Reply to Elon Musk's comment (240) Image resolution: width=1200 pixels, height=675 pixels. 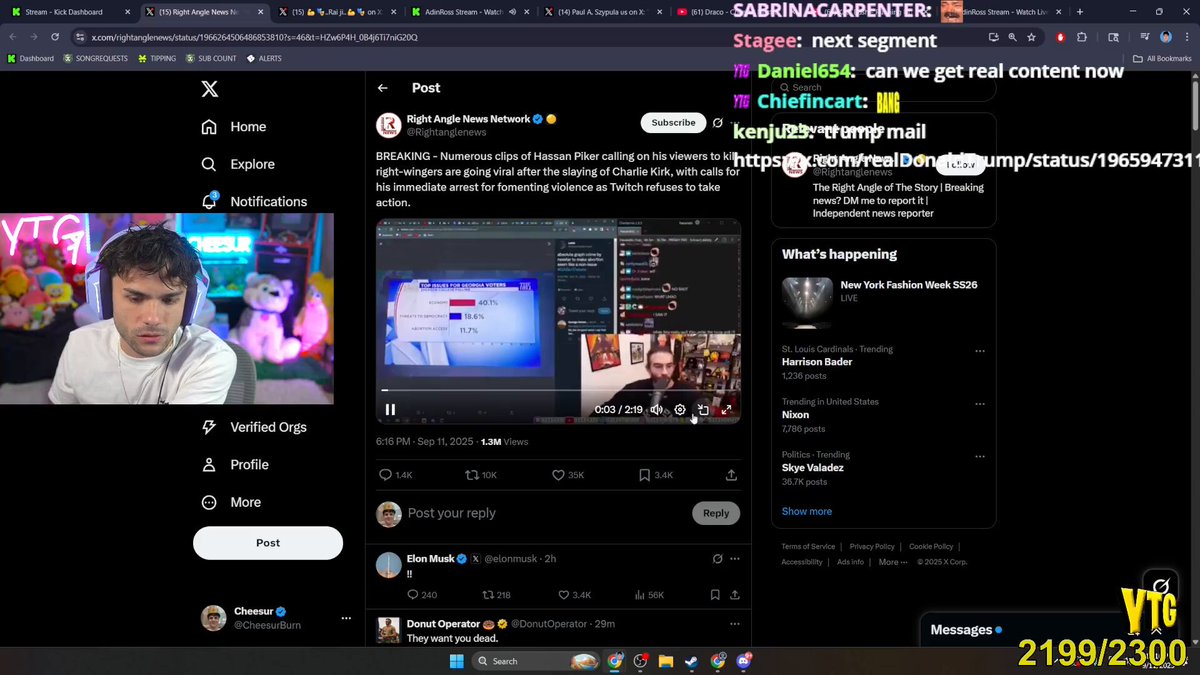pos(422,595)
